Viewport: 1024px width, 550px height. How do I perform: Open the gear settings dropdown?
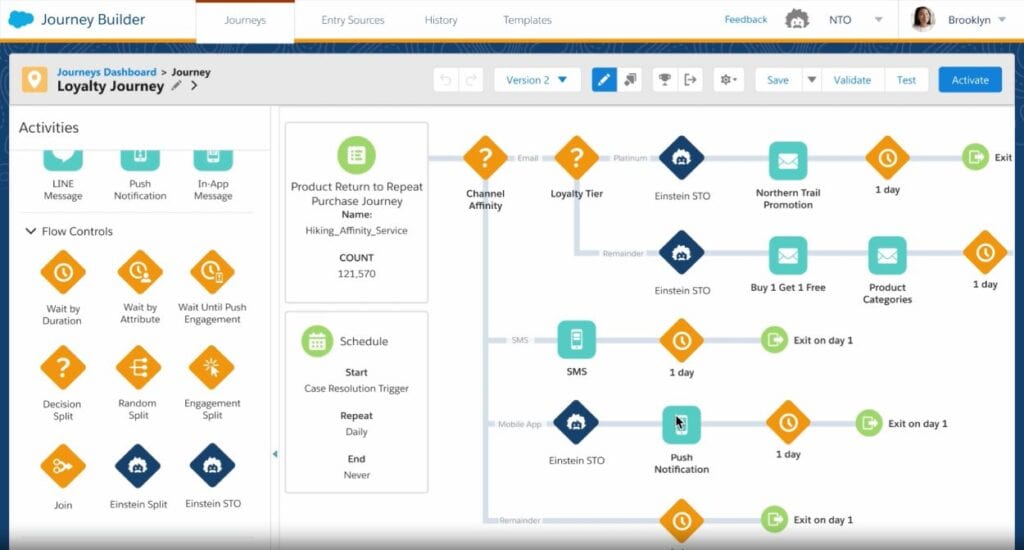click(728, 80)
